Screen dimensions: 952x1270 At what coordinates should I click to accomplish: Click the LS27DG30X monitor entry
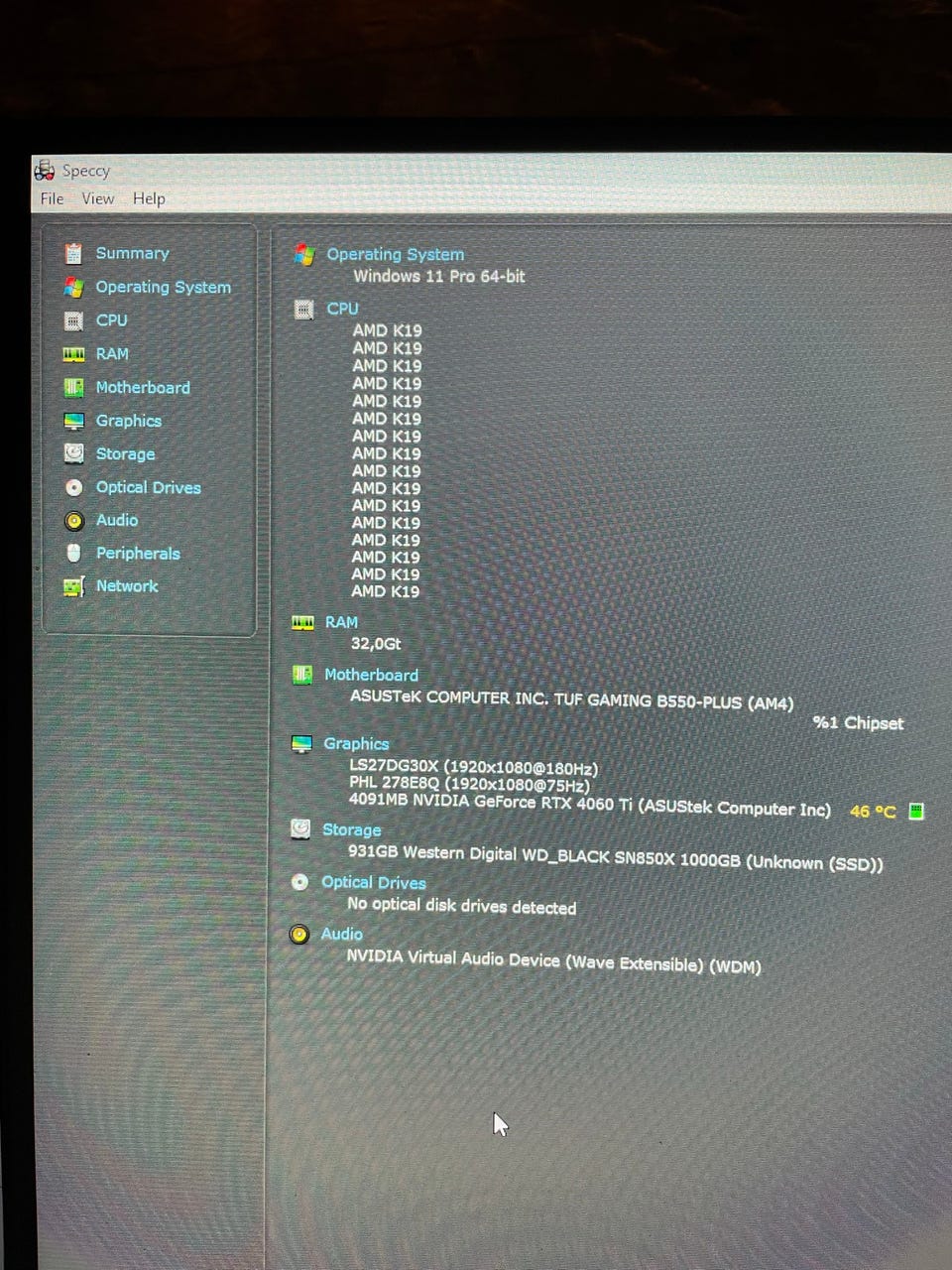coord(473,767)
